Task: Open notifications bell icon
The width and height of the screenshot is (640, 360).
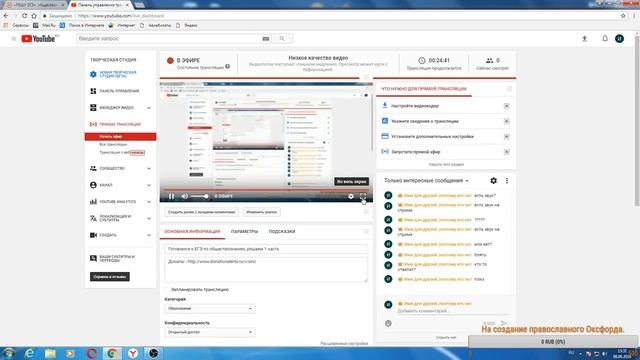Action: [605, 38]
